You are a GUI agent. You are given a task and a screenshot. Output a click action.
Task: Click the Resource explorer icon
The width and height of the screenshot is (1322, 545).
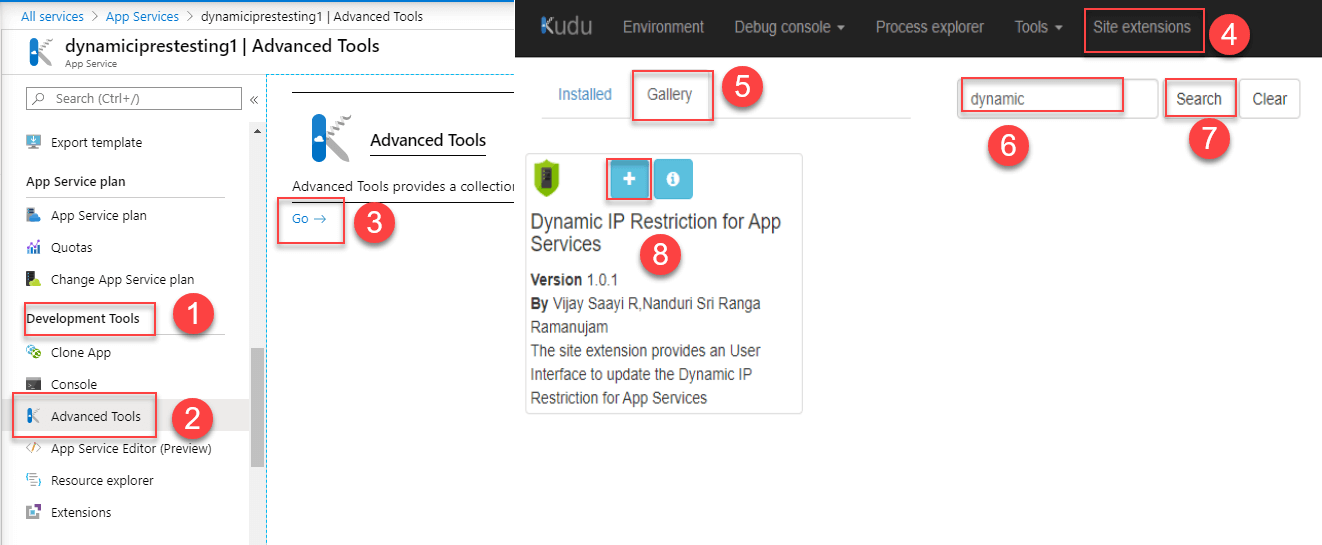[34, 480]
